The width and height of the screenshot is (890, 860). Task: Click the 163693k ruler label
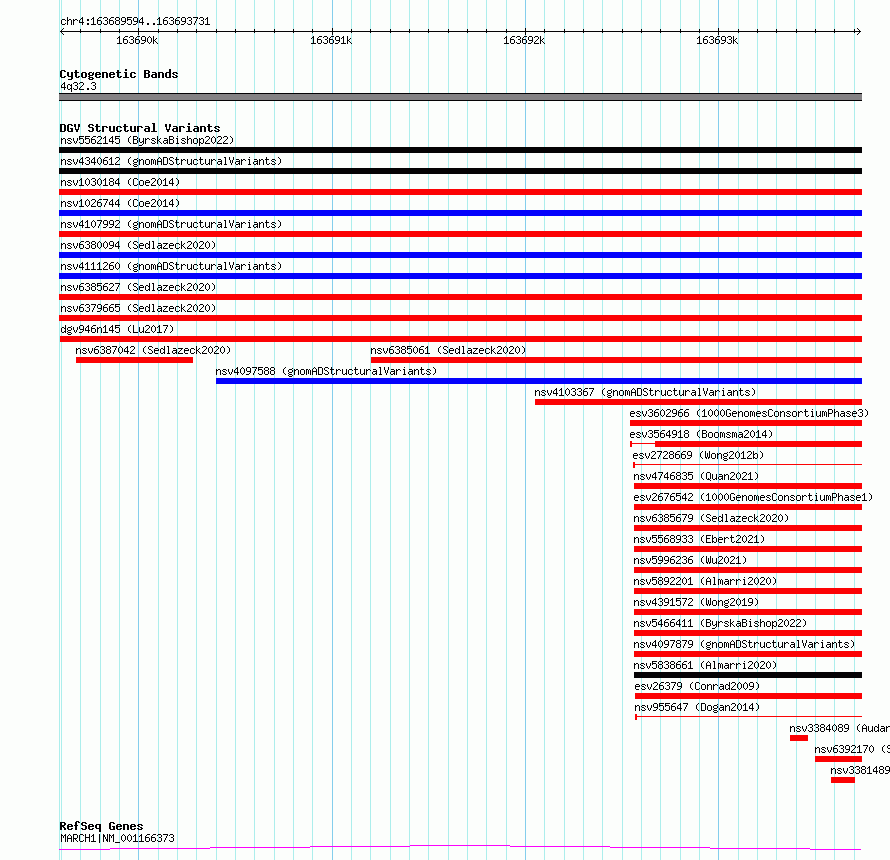pyautogui.click(x=717, y=40)
